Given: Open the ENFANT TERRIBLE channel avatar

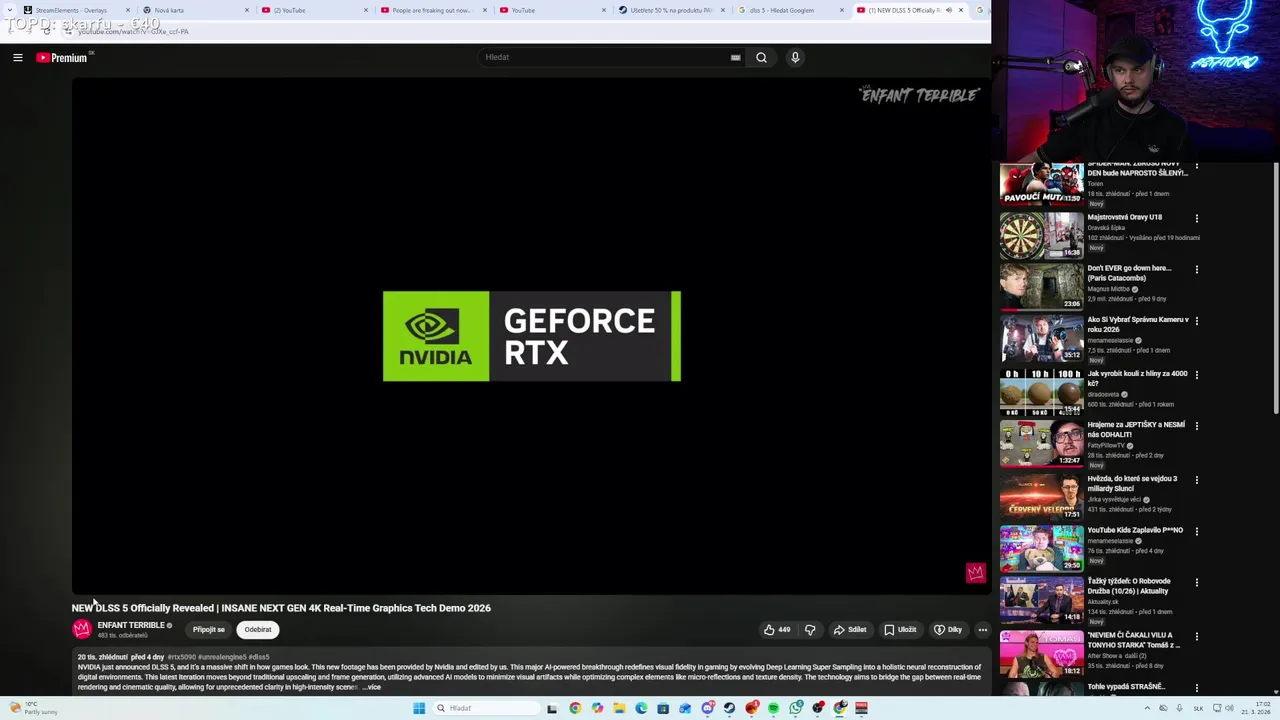Looking at the screenshot, I should (82, 629).
